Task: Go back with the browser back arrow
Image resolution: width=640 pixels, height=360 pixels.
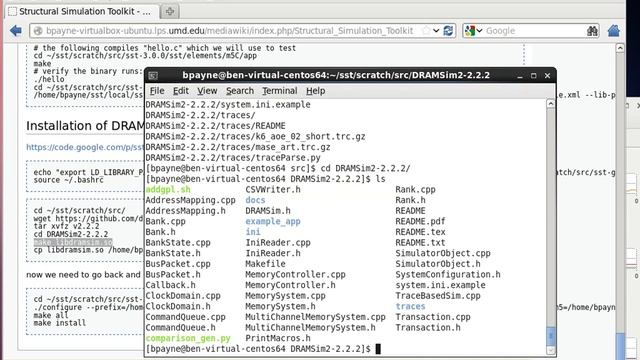Action: (x=16, y=31)
